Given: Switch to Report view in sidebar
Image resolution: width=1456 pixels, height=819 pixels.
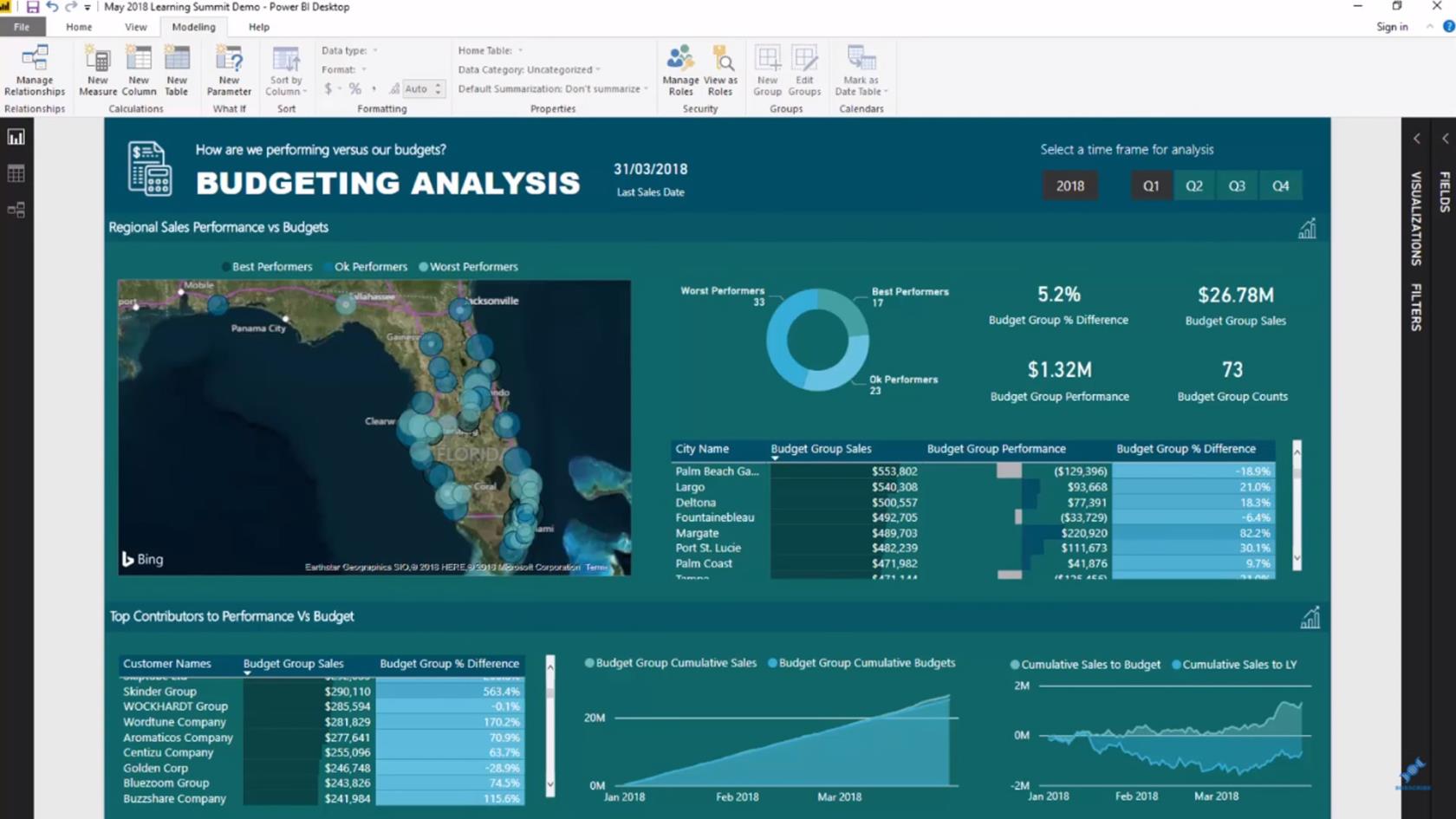Looking at the screenshot, I should click(x=16, y=137).
